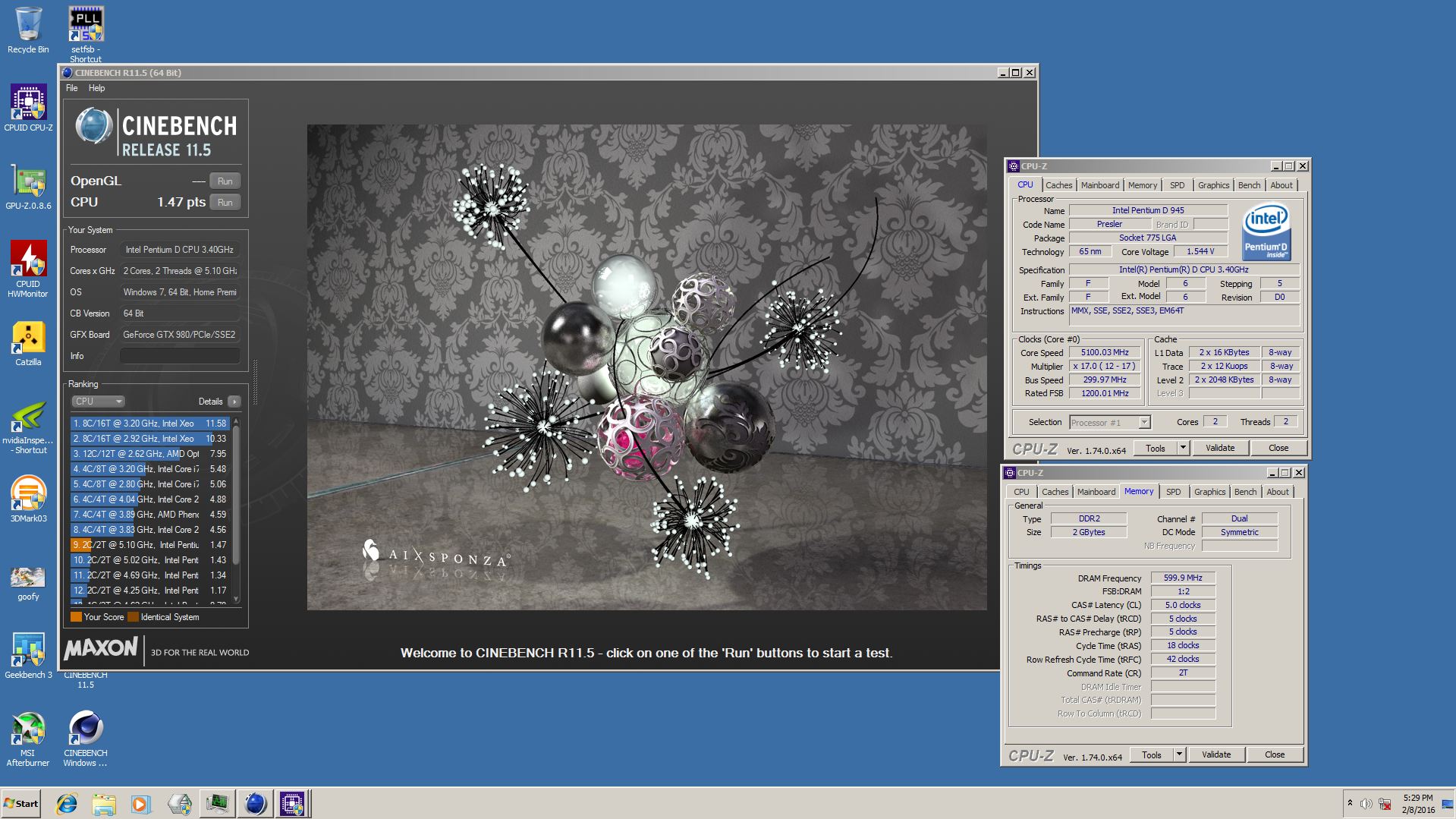1456x819 pixels.
Task: Click the Show Desktop icon in tray
Action: point(1448,804)
